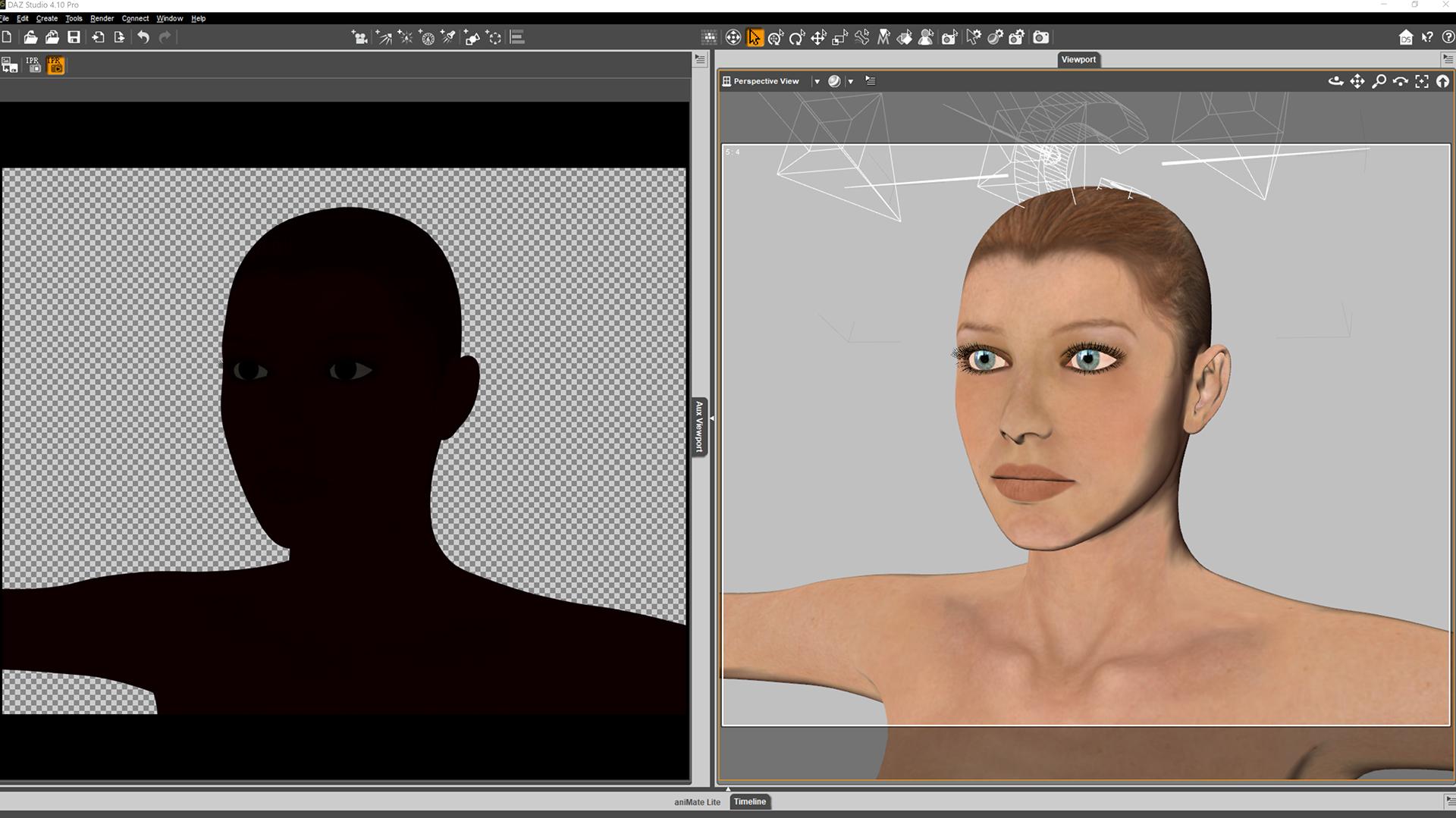Viewport: 1456px width, 818px height.
Task: Click the viewport Frame selection icon
Action: [1422, 81]
